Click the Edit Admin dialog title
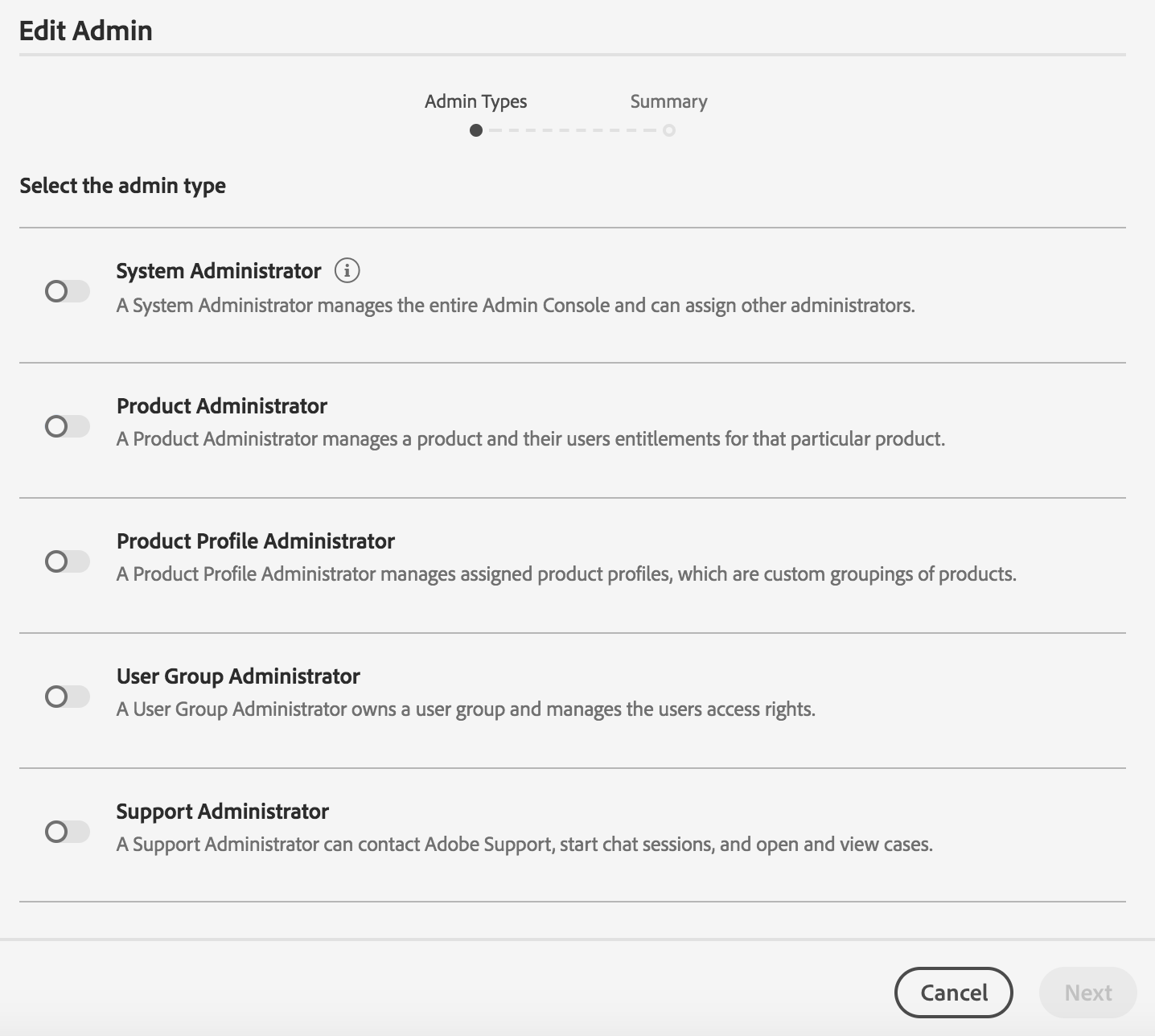1155x1036 pixels. tap(85, 31)
